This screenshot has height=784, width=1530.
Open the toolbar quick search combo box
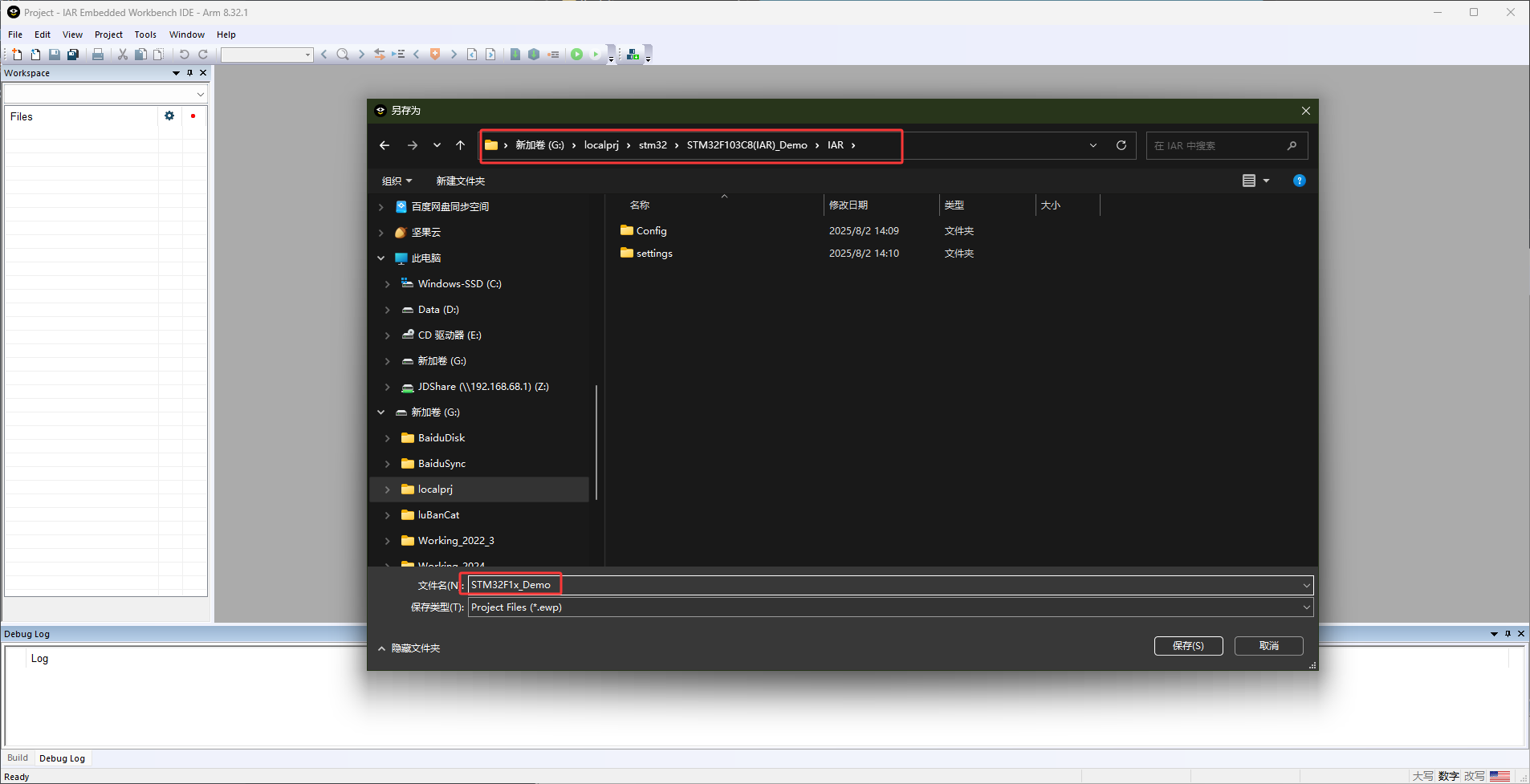[x=267, y=55]
